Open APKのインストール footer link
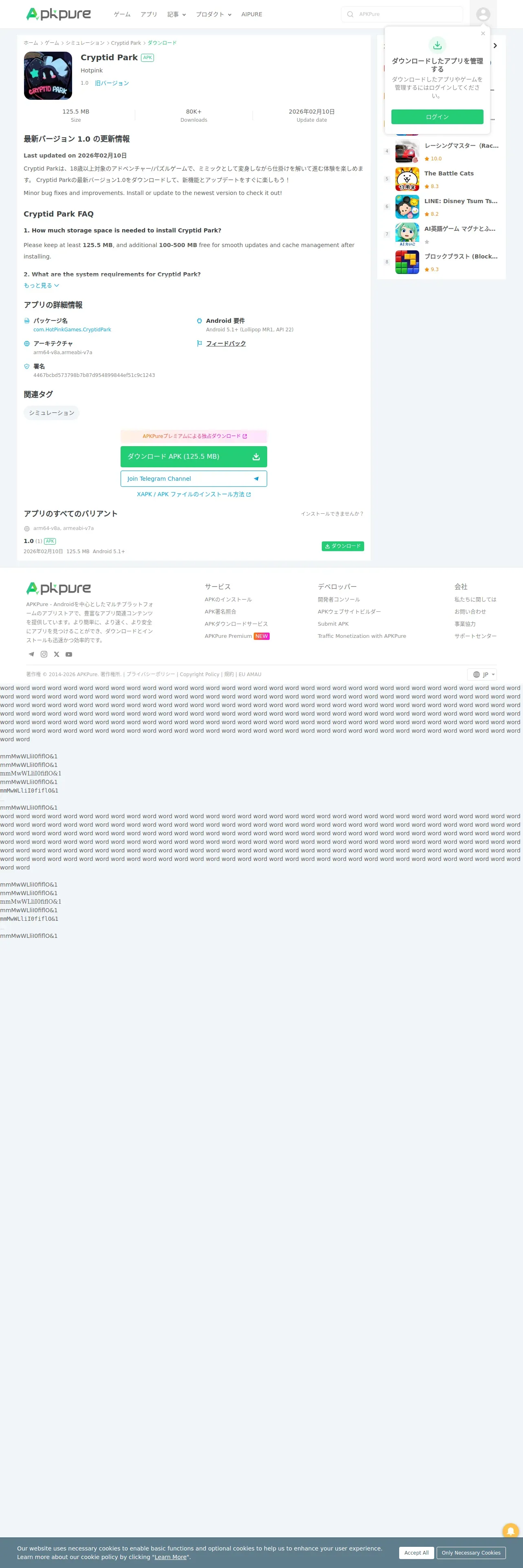Image resolution: width=523 pixels, height=1568 pixels. tap(229, 600)
